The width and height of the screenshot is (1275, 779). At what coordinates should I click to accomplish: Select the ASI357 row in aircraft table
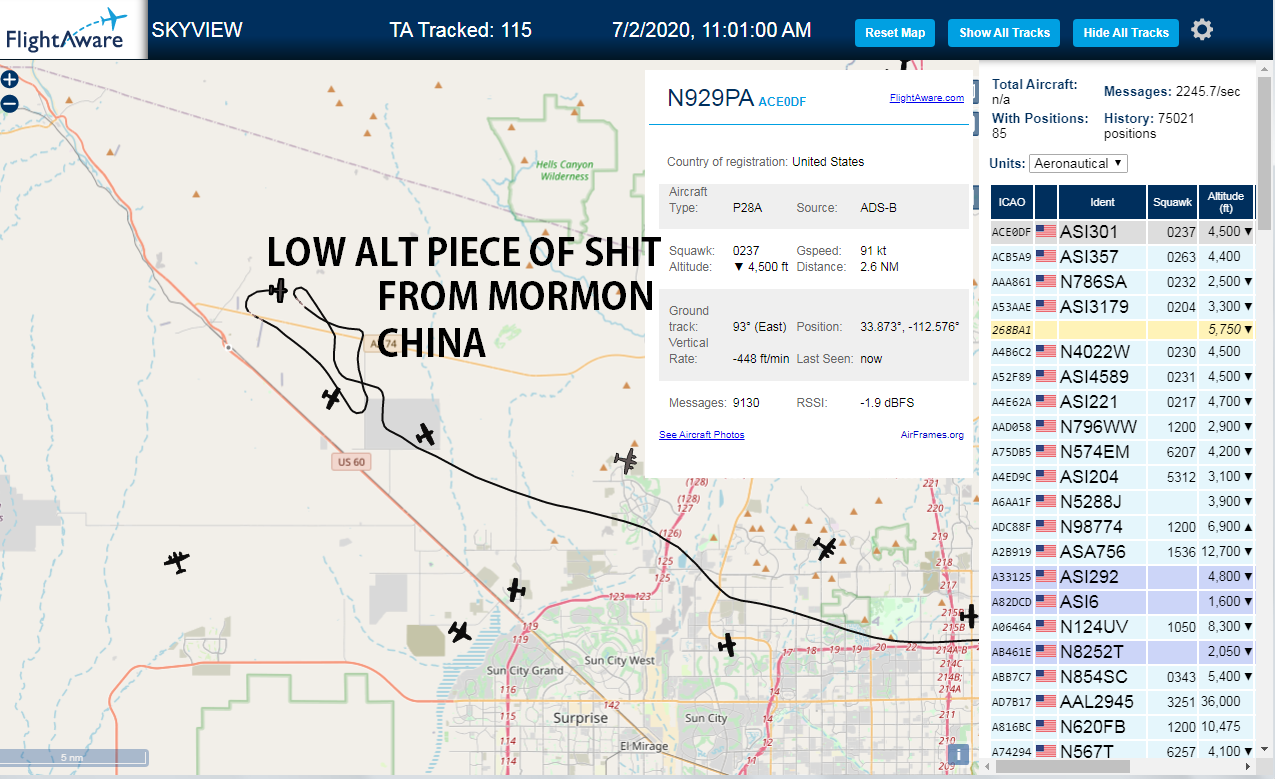tap(1122, 257)
